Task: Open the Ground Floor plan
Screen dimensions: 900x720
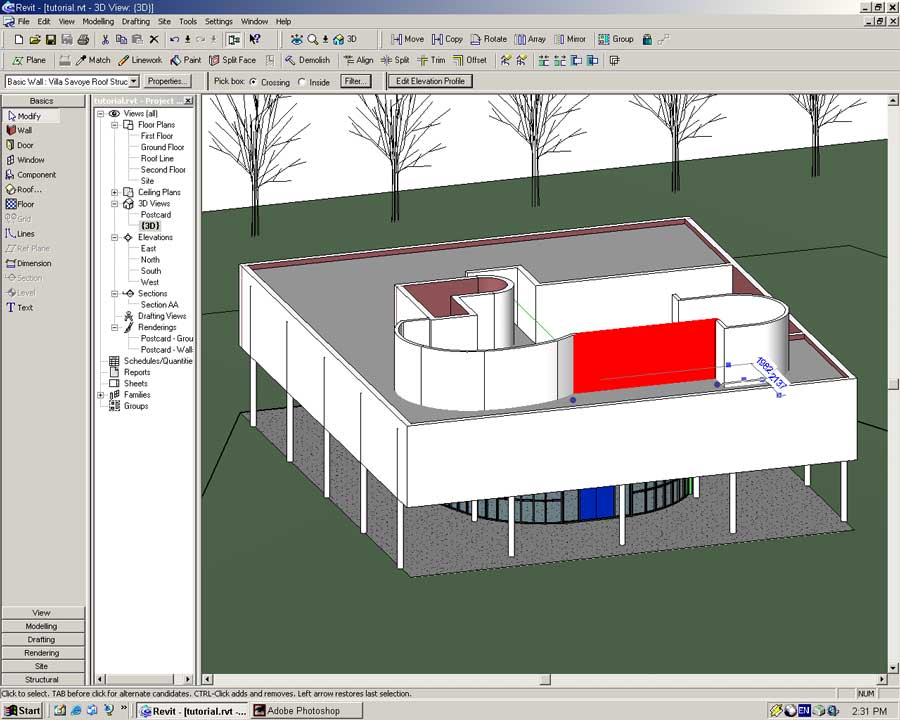Action: pos(162,147)
